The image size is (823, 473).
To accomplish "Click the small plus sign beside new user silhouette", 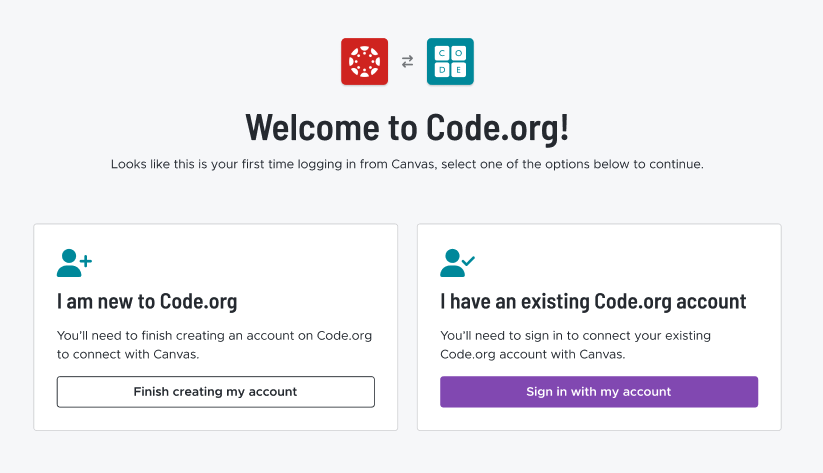I will point(86,260).
